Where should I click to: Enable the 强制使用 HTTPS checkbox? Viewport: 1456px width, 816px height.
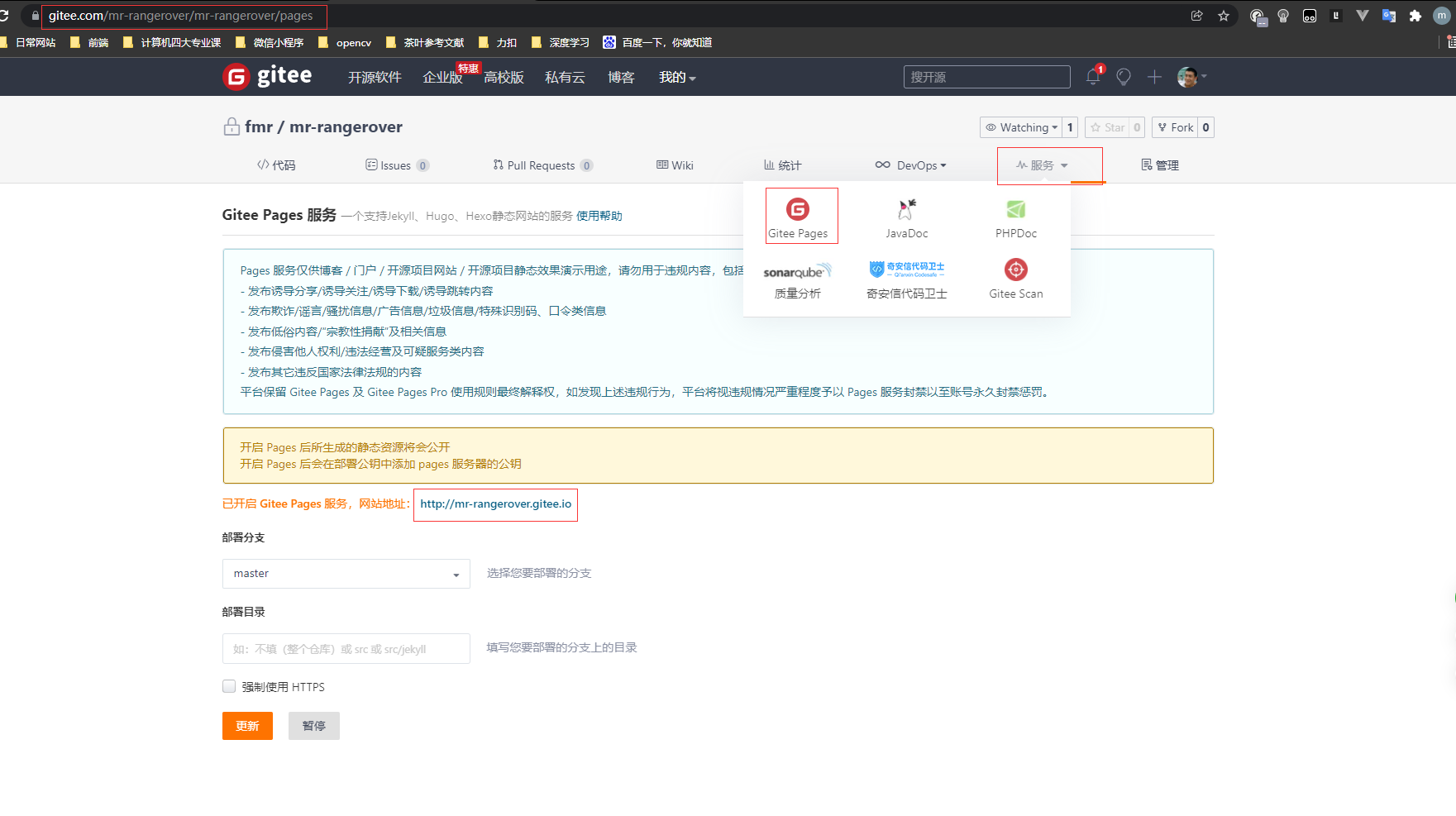(x=229, y=686)
